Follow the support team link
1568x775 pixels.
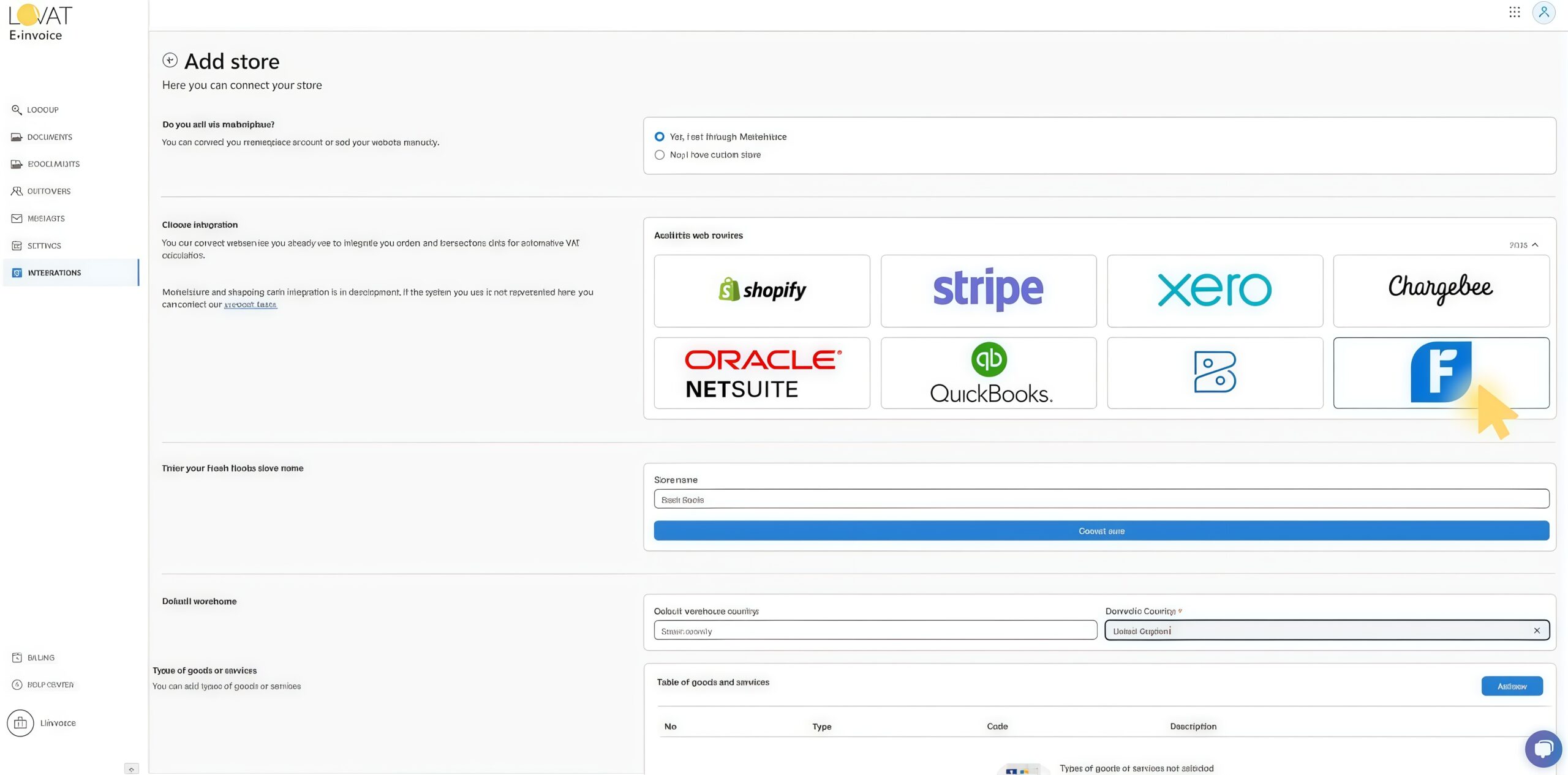click(x=251, y=304)
